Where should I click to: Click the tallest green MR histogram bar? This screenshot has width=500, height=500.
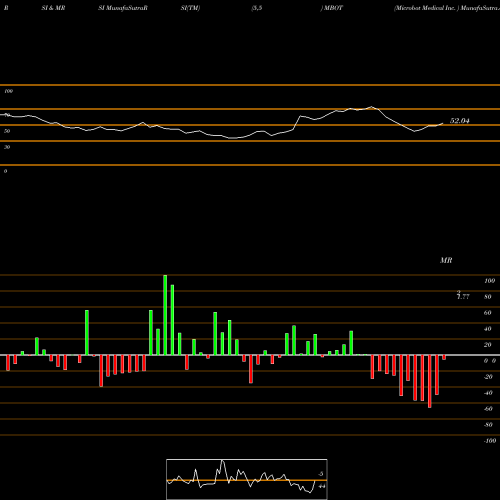click(165, 315)
